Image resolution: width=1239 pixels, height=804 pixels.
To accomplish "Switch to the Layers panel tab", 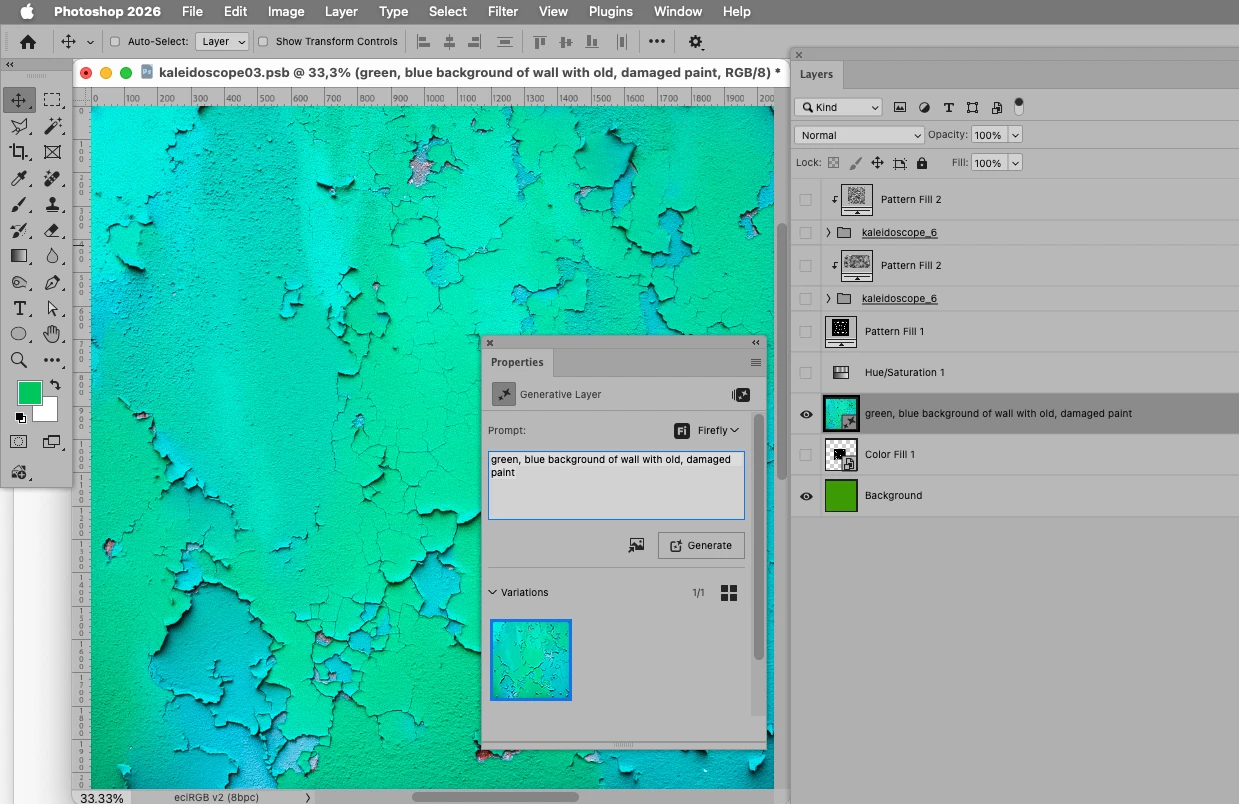I will pos(816,75).
